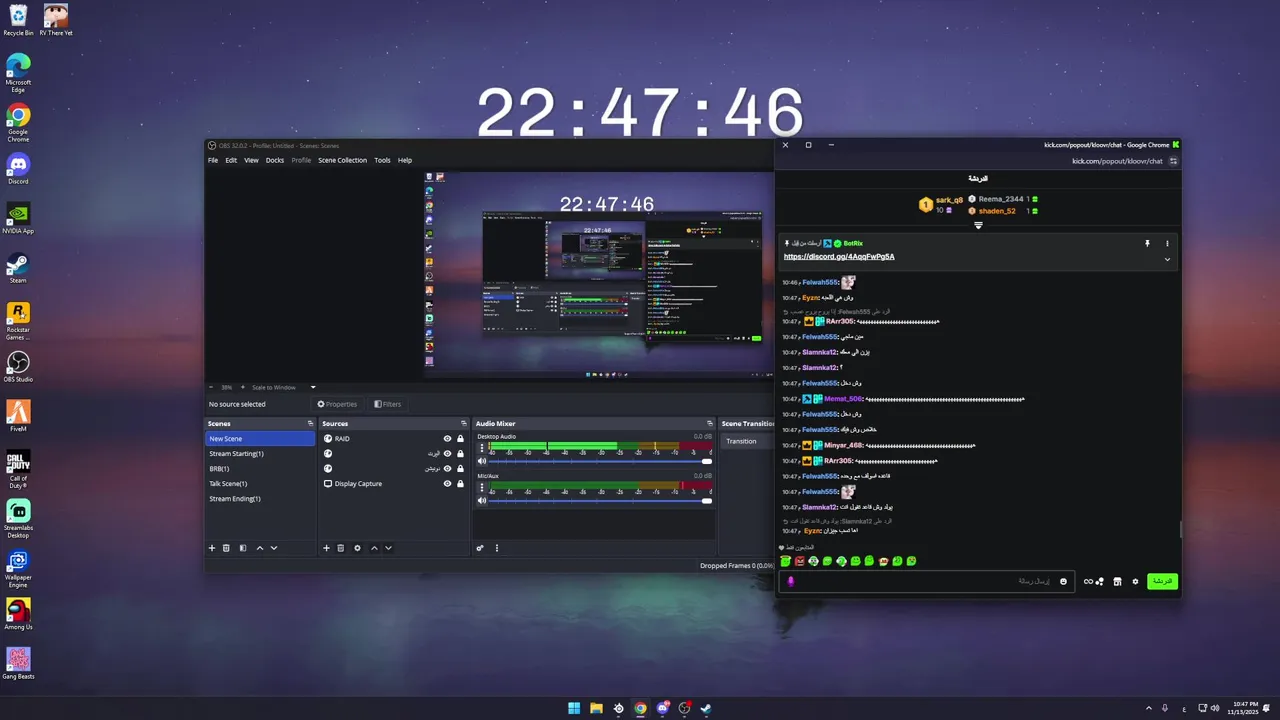This screenshot has height=720, width=1280.
Task: Toggle lock on Display Capture source
Action: (x=460, y=484)
